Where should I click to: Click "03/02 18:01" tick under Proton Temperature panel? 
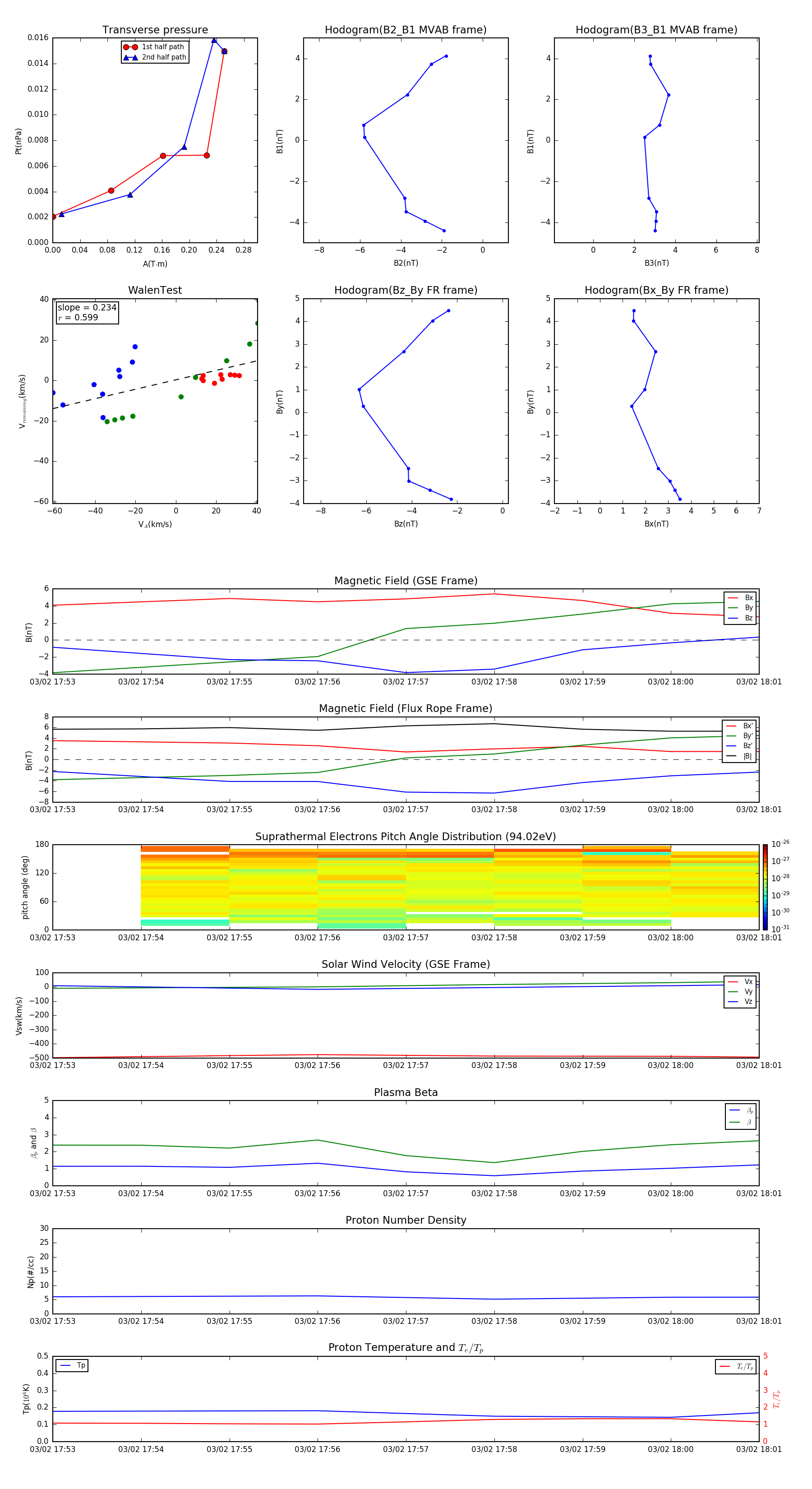758,1449
